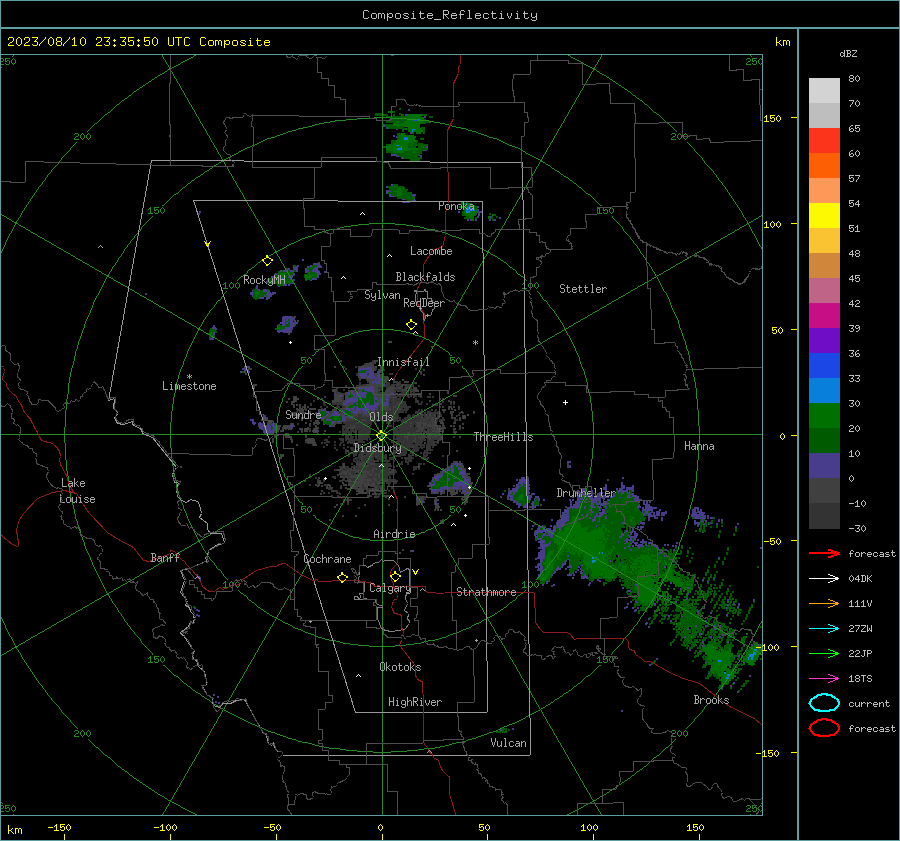Image resolution: width=900 pixels, height=841 pixels.
Task: Click the yellow diamond marker above Calgary
Action: [x=395, y=576]
